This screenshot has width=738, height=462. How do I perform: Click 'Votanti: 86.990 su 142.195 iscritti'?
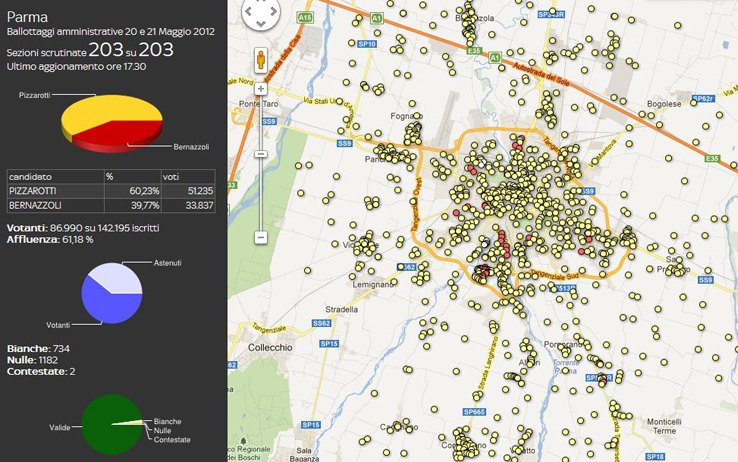point(83,228)
